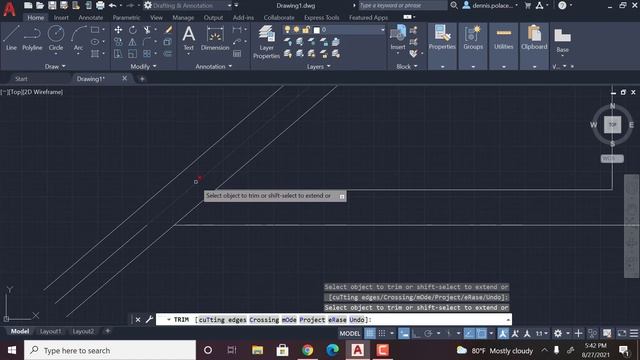Screen dimensions: 640x360
Task: Choose the Ellipse draw tool
Action: pos(95,42)
